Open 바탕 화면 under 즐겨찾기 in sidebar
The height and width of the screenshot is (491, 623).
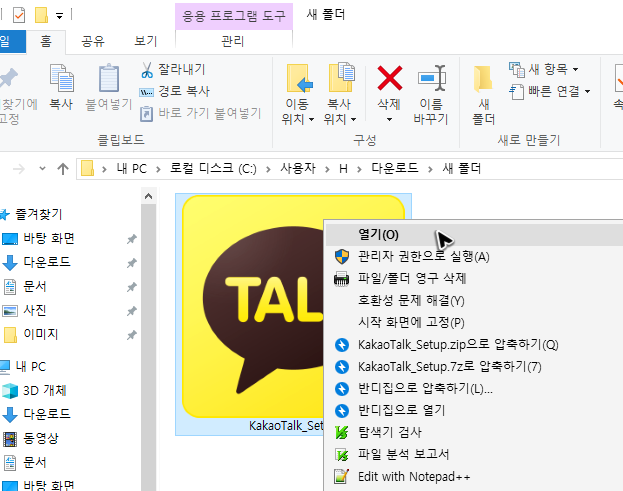click(49, 238)
